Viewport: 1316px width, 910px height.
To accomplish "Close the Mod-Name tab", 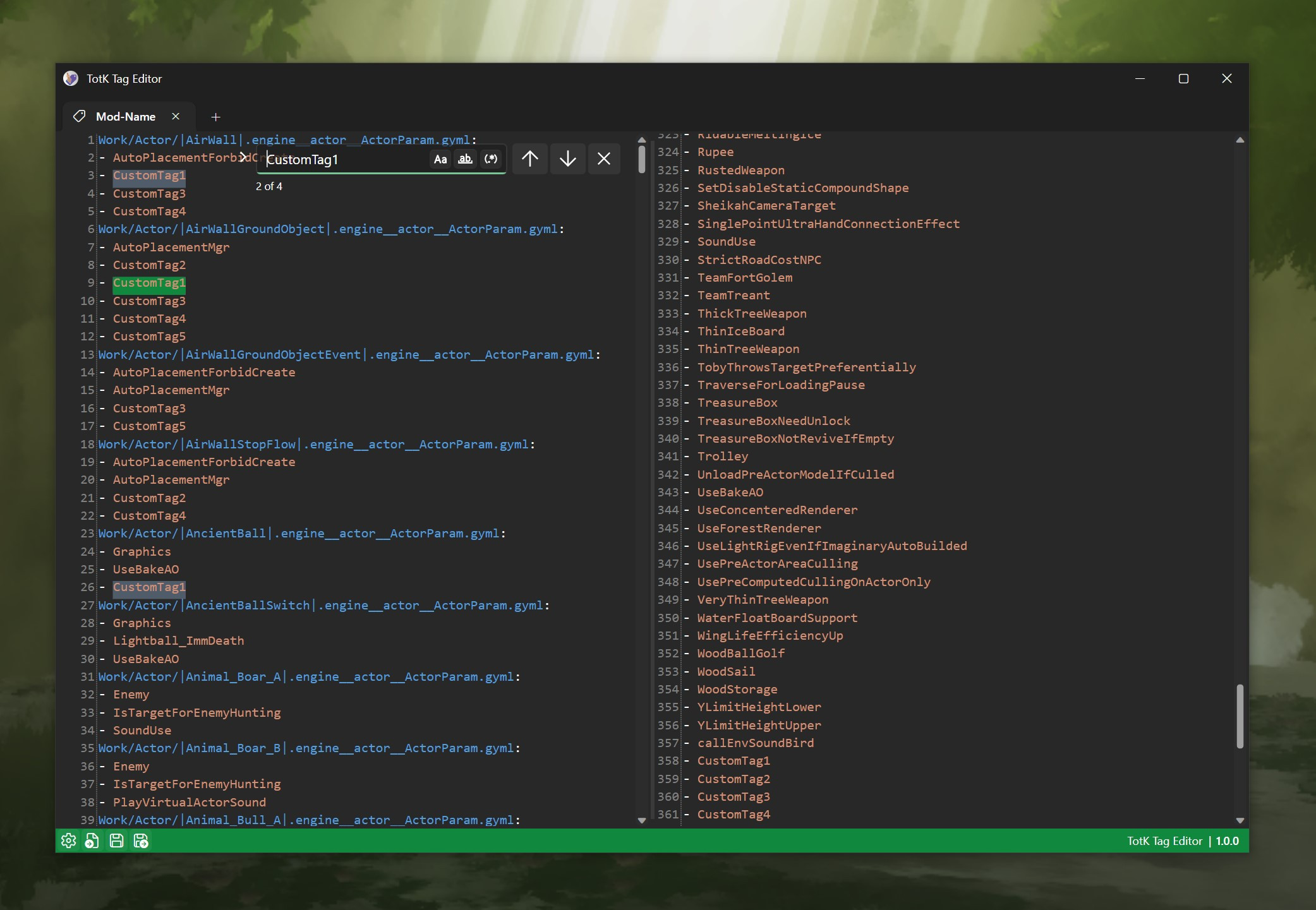I will coord(176,116).
